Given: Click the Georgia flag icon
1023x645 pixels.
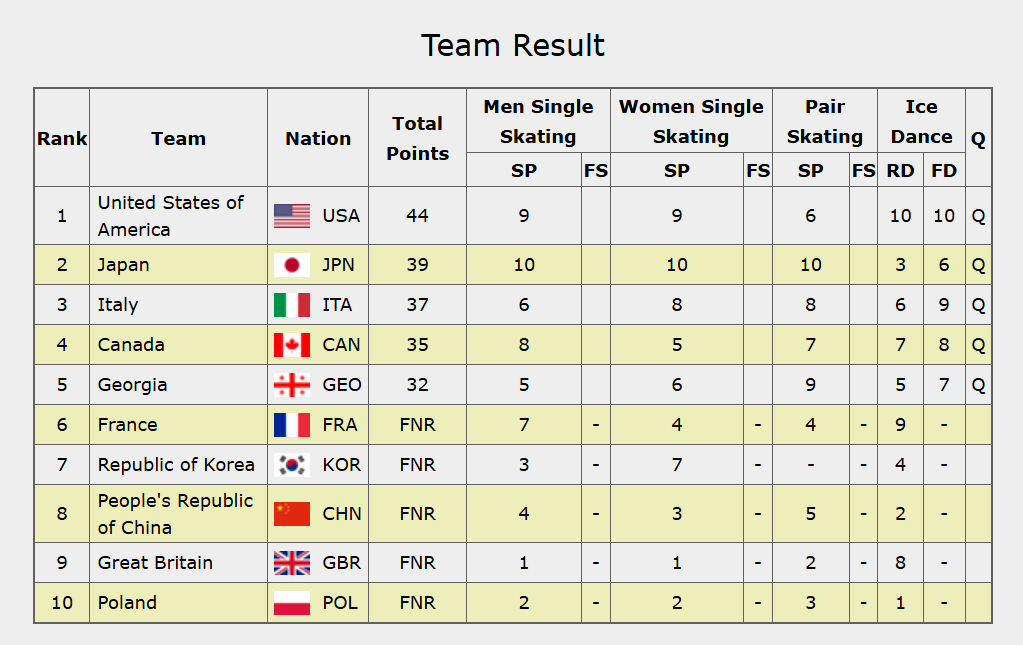Looking at the screenshot, I should point(292,385).
